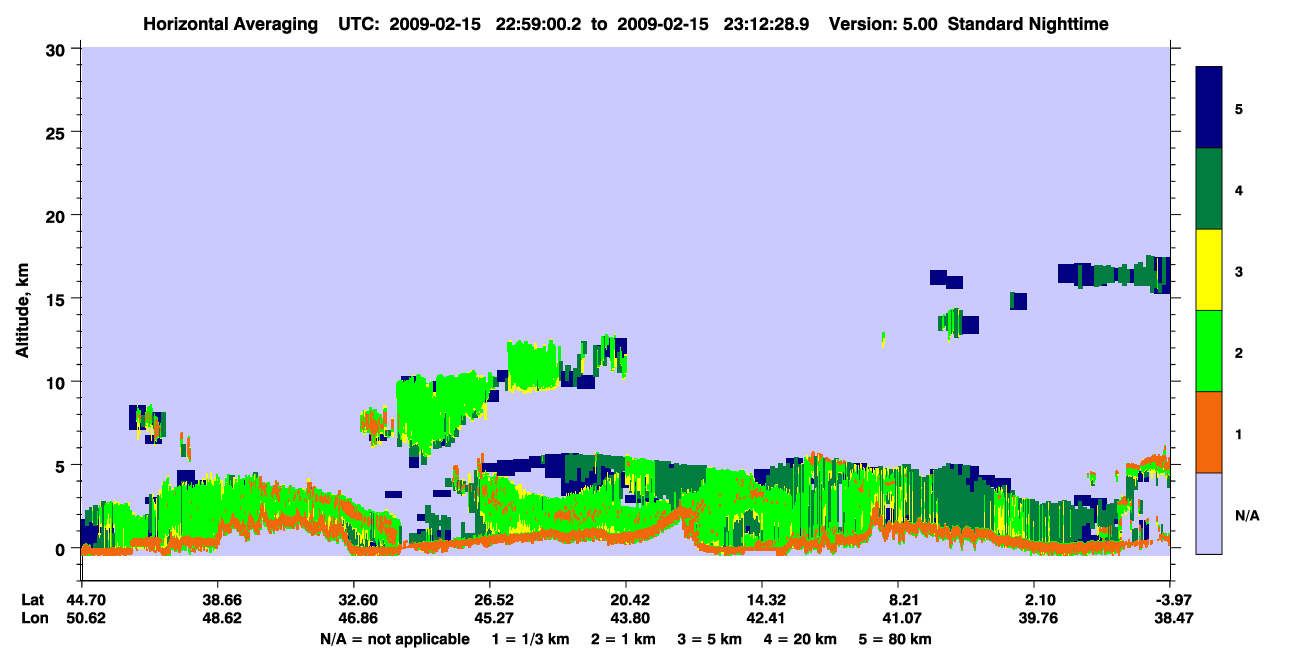Click the altitude tick label 10

(x=57, y=382)
